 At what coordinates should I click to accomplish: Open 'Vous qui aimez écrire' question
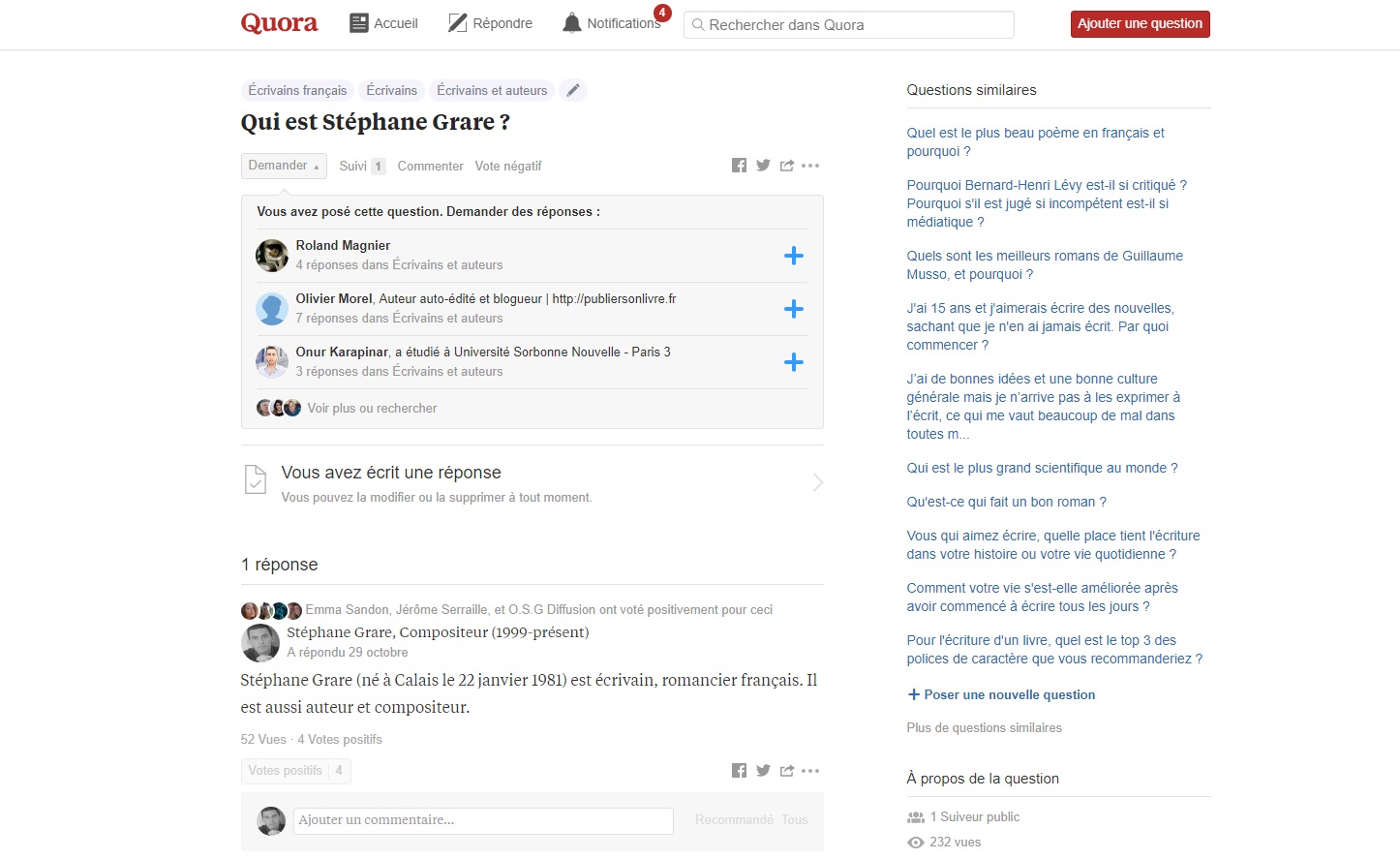(1052, 545)
